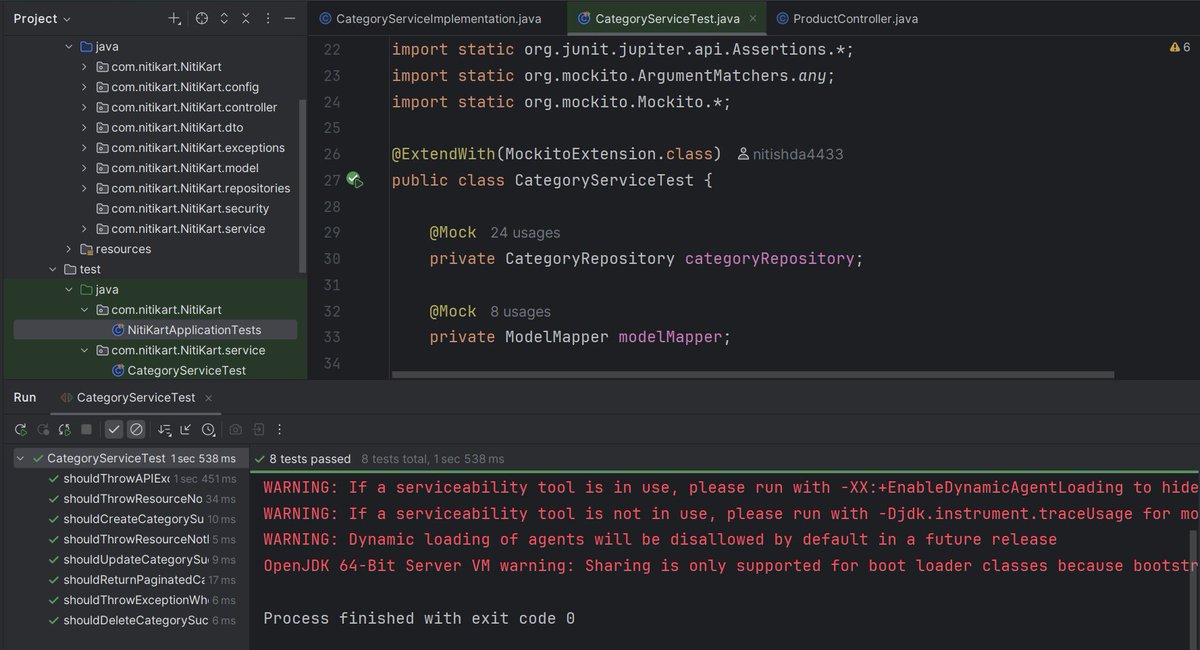This screenshot has width=1200, height=650.
Task: Click 'Process finished with exit code 0' line
Action: [x=419, y=618]
